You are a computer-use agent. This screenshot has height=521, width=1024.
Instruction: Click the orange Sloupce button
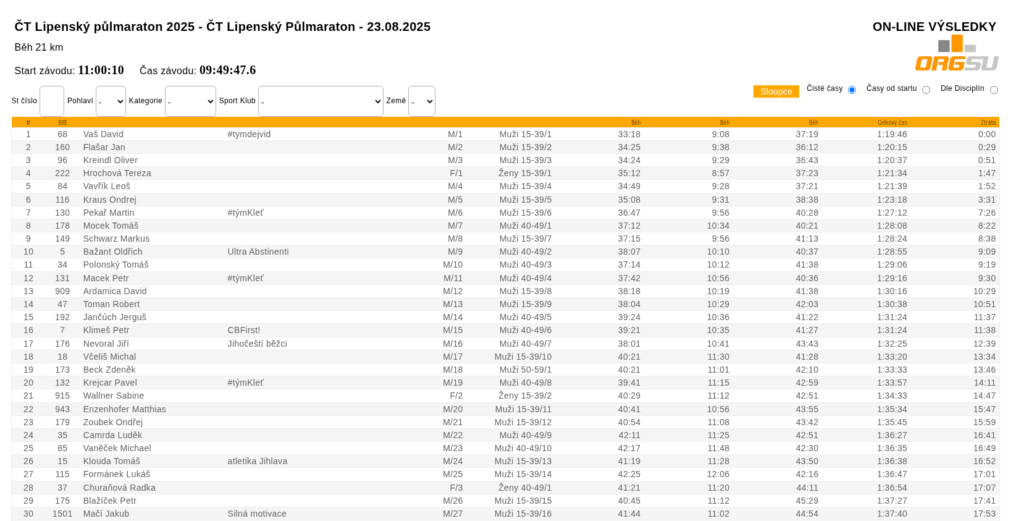tap(776, 91)
